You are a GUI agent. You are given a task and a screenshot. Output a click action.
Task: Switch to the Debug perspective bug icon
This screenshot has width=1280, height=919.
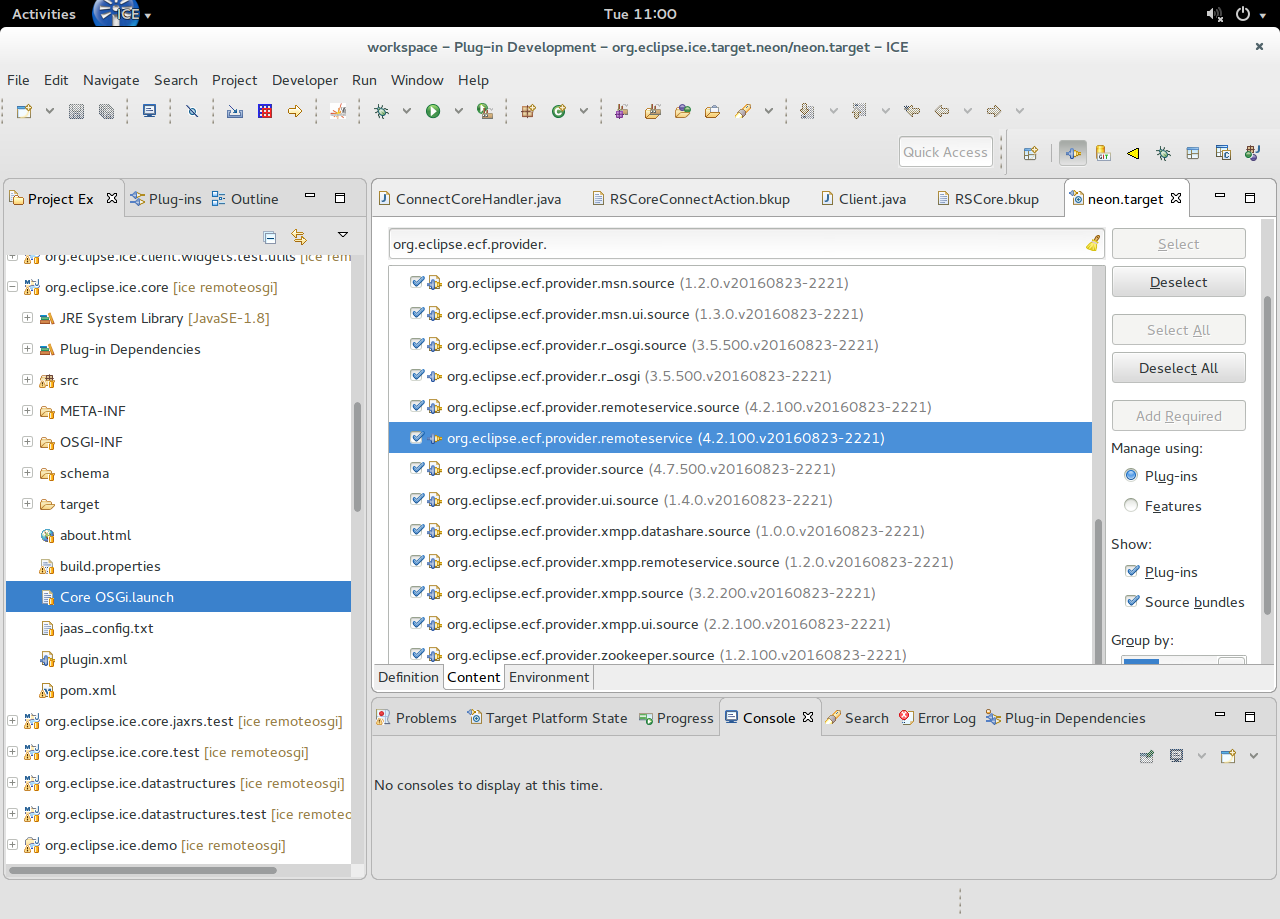coord(1163,153)
